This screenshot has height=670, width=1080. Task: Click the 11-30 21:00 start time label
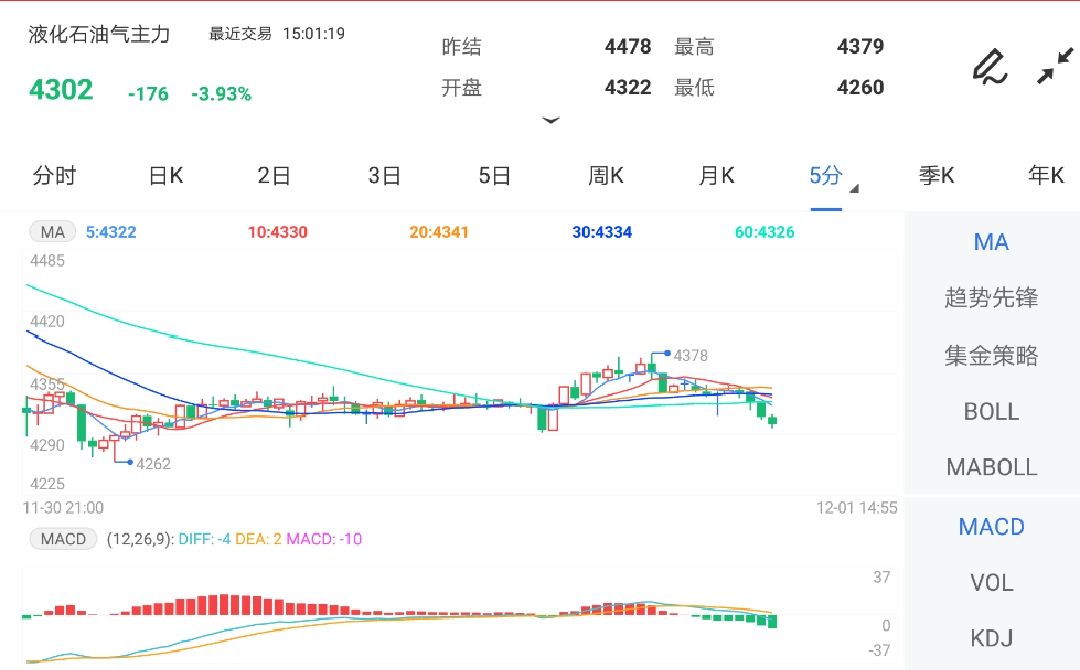63,507
